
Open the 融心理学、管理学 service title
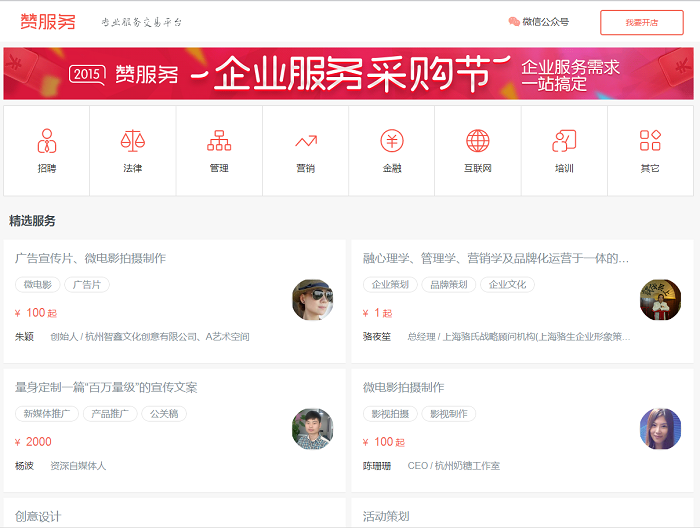[496, 258]
